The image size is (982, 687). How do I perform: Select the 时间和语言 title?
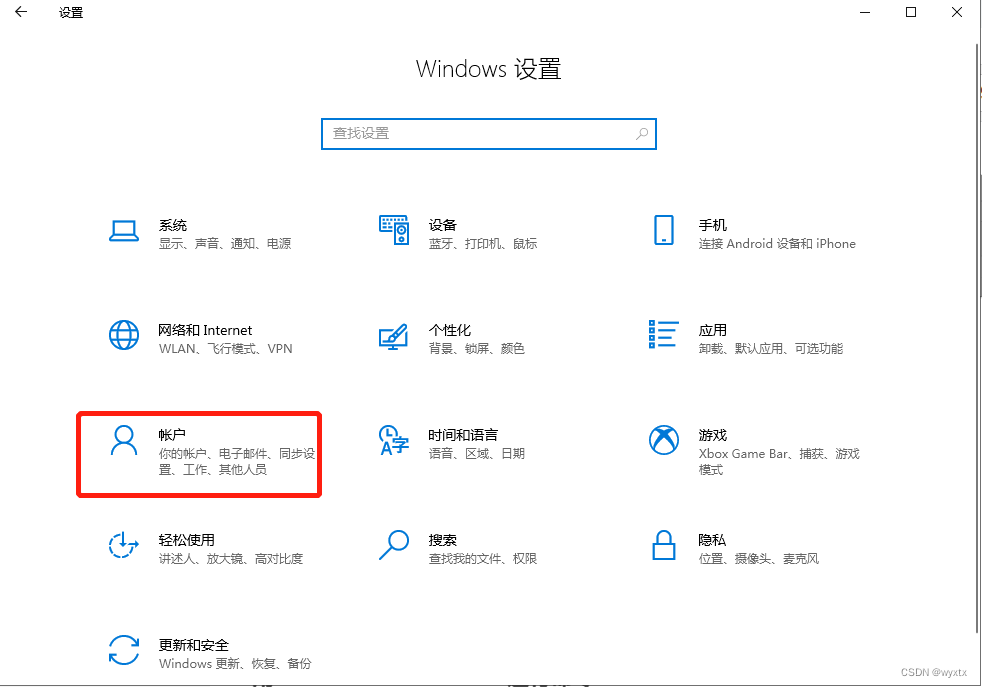[463, 435]
